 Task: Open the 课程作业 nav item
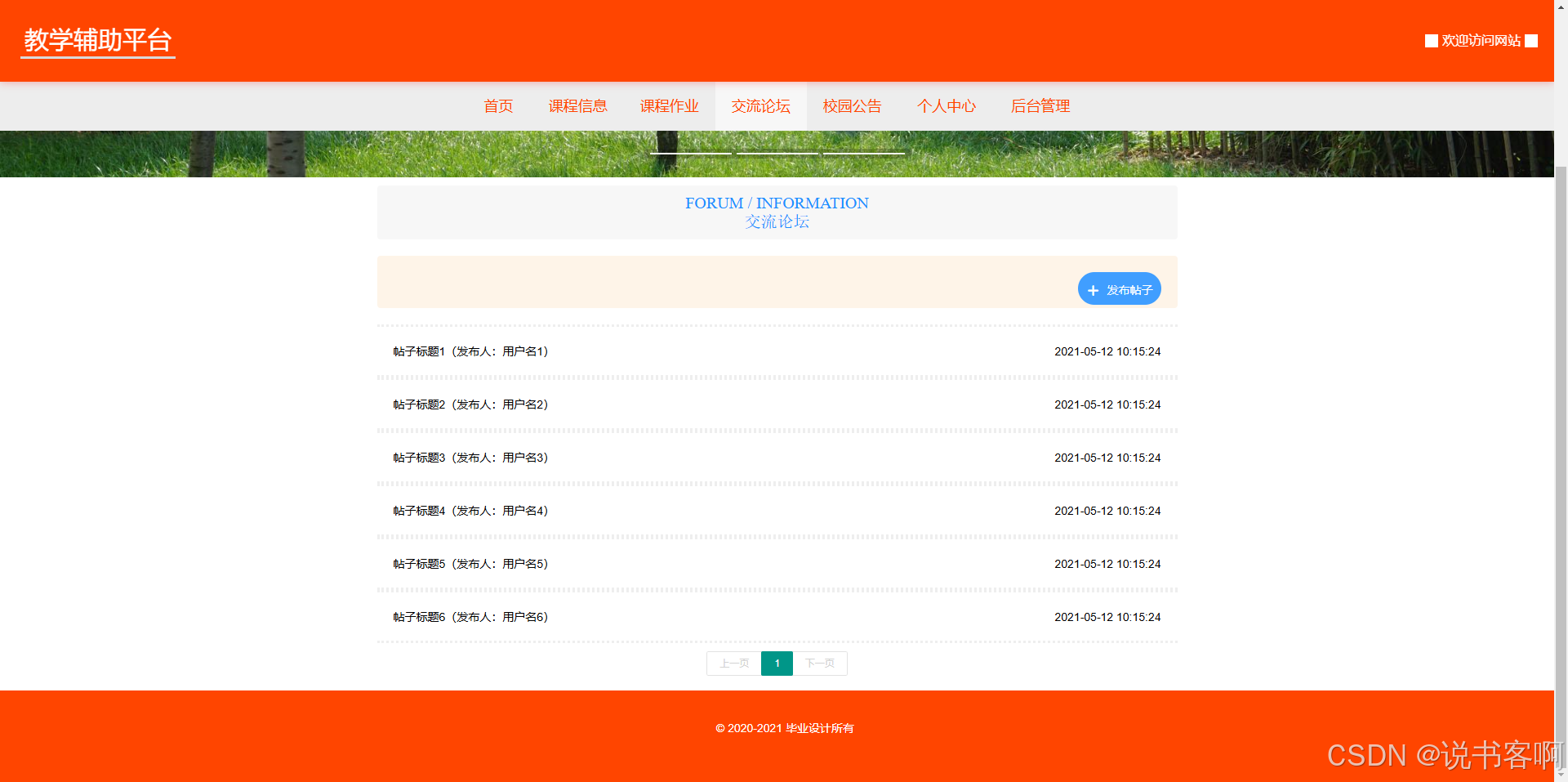coord(670,106)
